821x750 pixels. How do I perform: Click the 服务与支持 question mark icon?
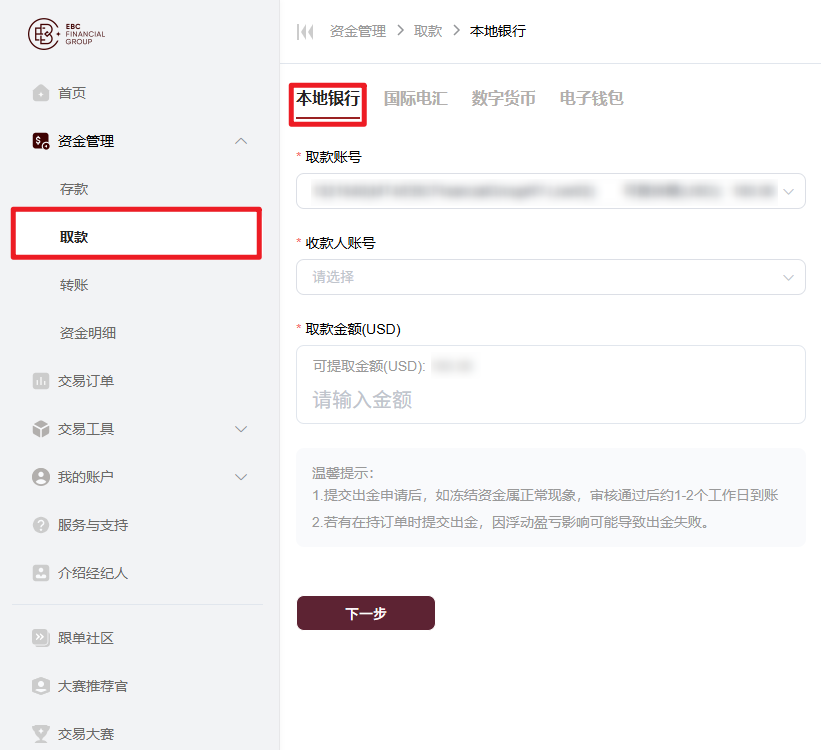click(x=41, y=525)
